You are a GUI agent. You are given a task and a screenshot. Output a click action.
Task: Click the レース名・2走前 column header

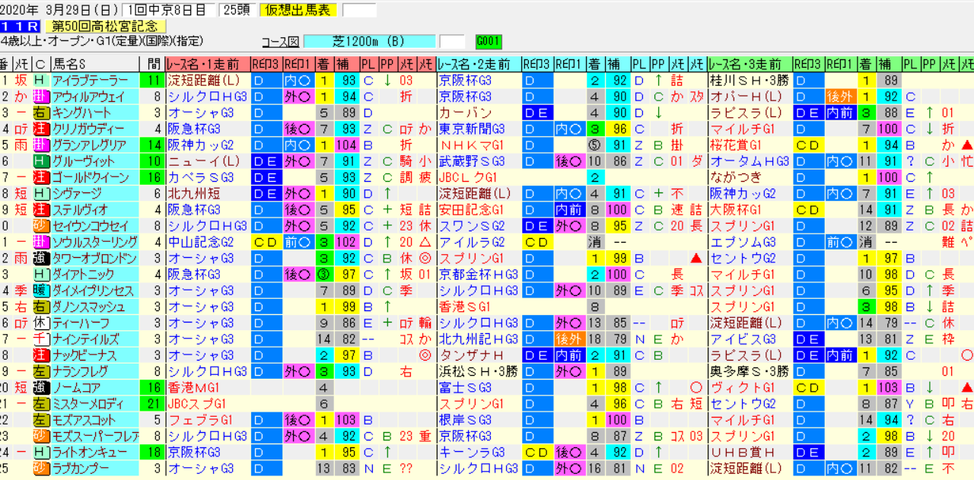[478, 64]
